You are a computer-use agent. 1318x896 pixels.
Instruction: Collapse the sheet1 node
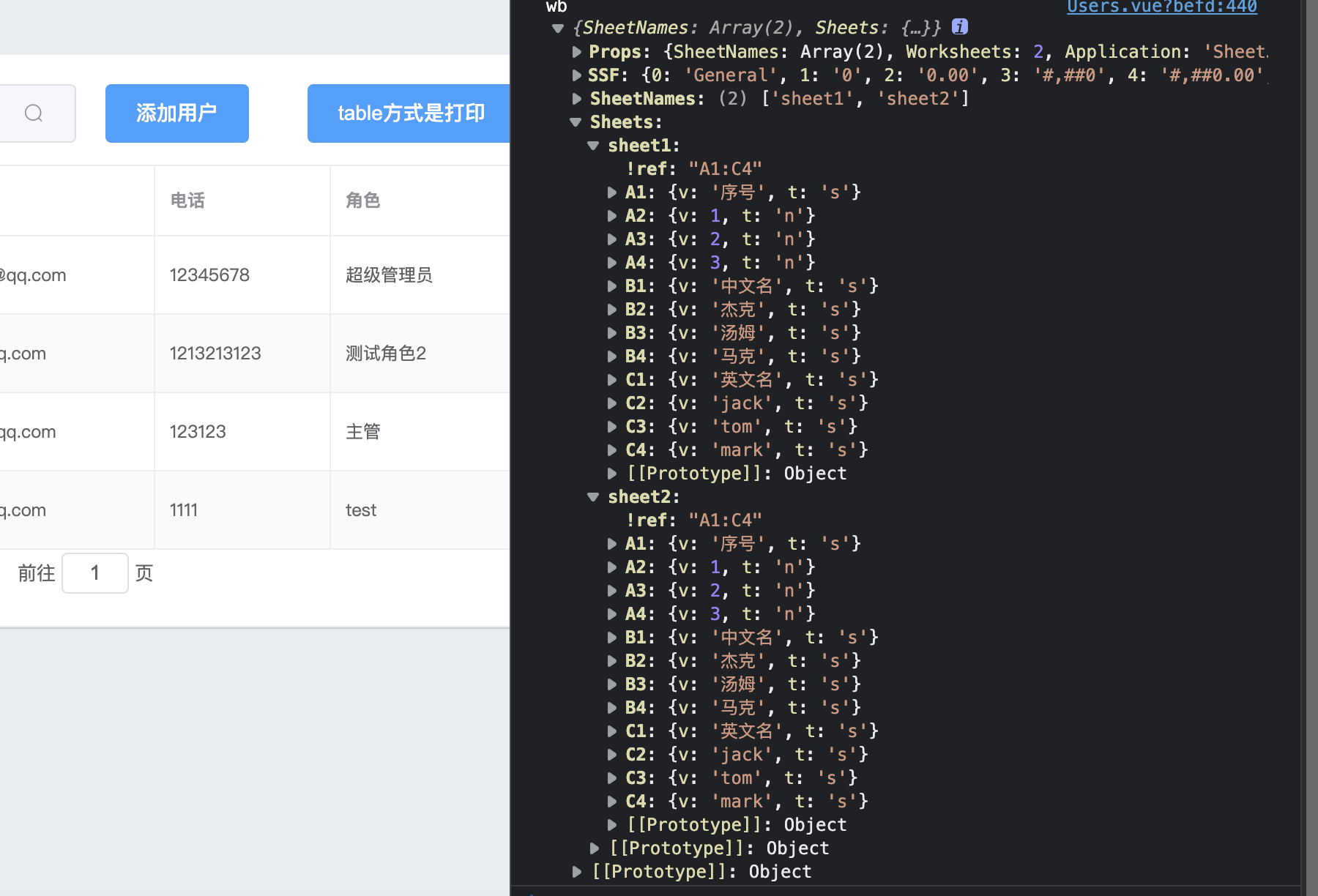point(593,146)
